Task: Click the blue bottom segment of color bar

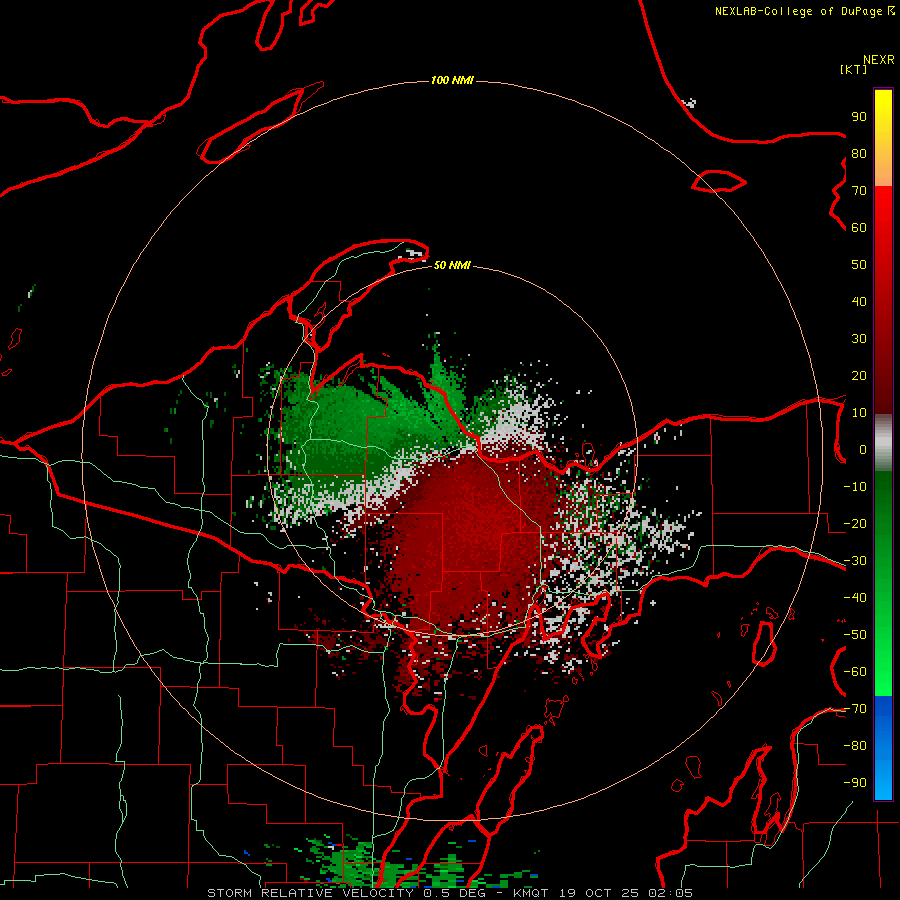Action: [883, 748]
